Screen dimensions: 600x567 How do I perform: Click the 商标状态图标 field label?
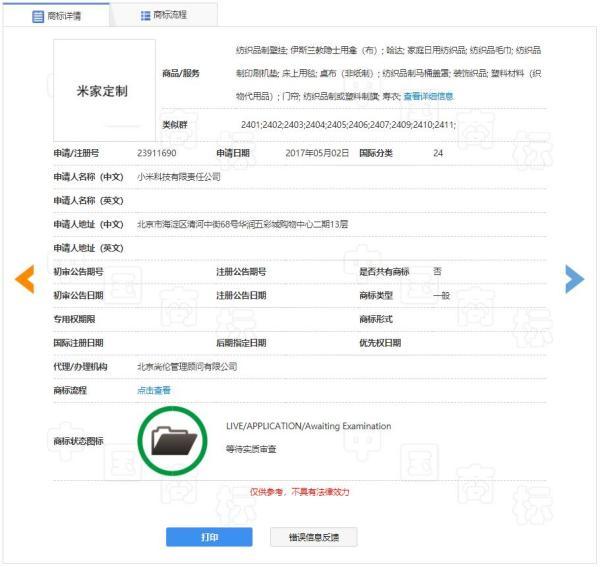tap(78, 441)
